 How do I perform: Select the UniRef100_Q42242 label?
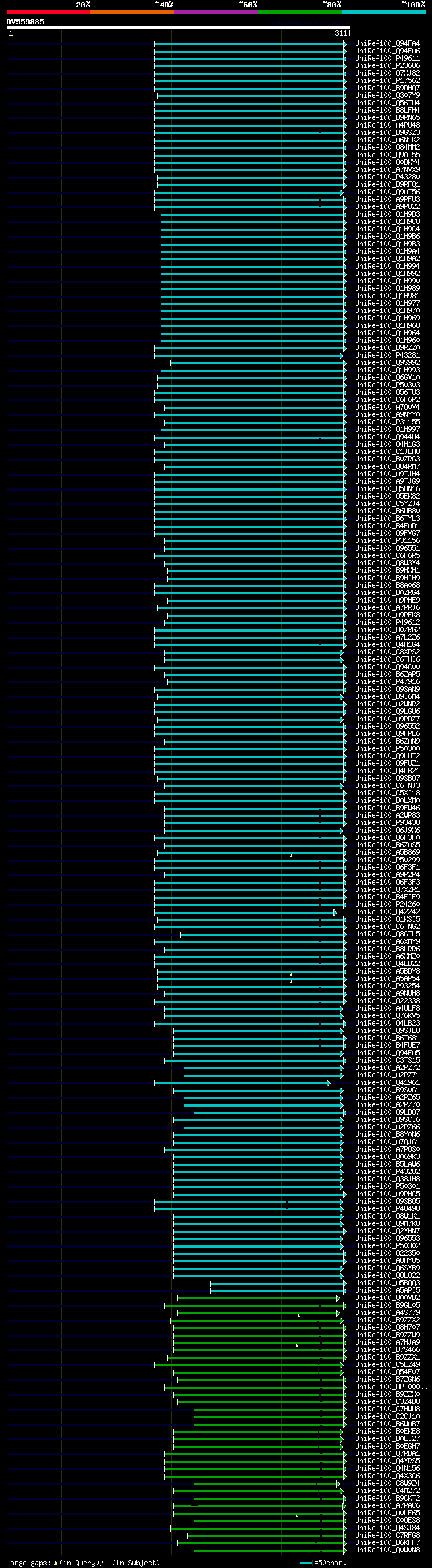coord(387,912)
